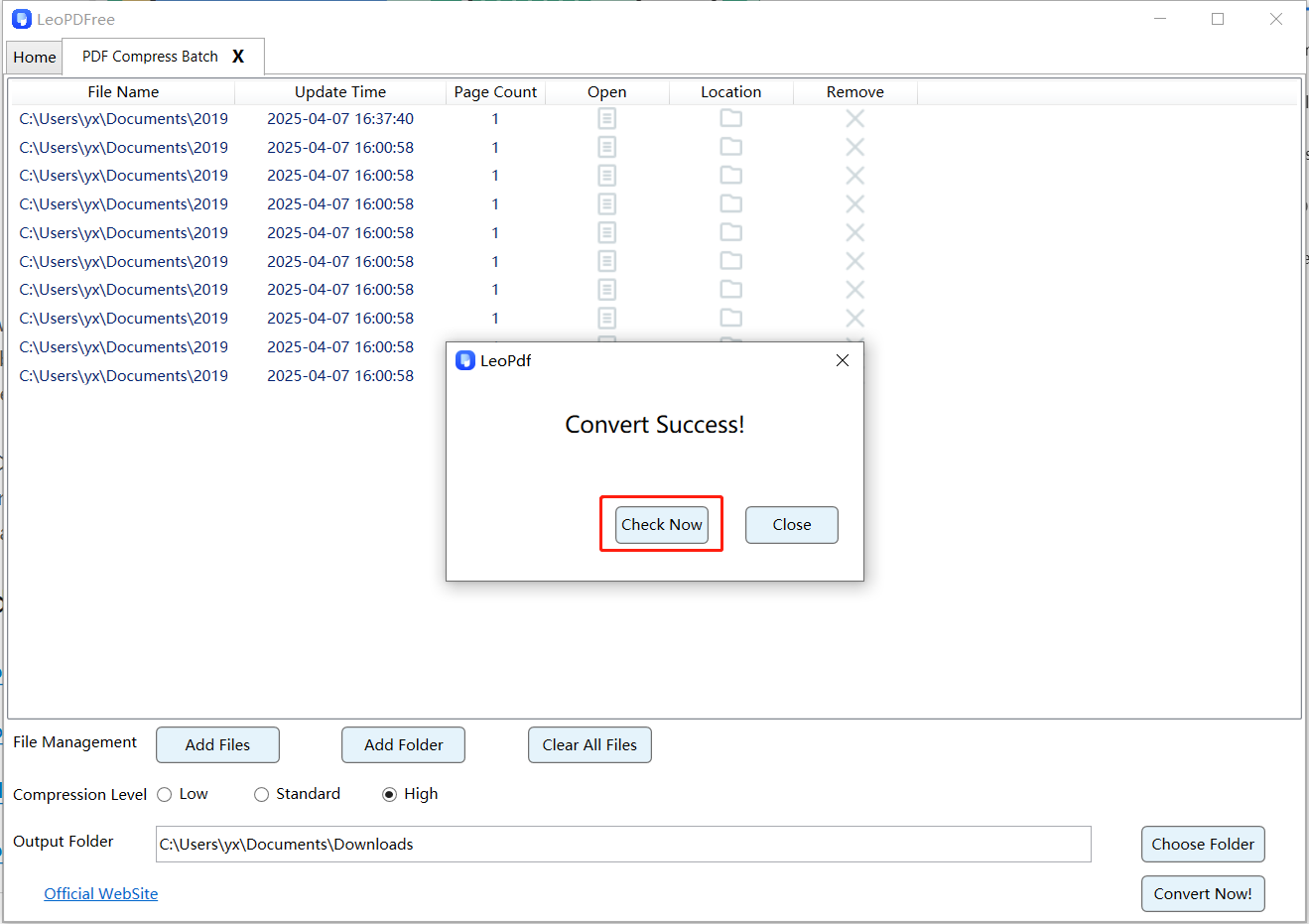Close the PDF Compress Batch tab via its X
This screenshot has width=1309, height=924.
[x=238, y=57]
